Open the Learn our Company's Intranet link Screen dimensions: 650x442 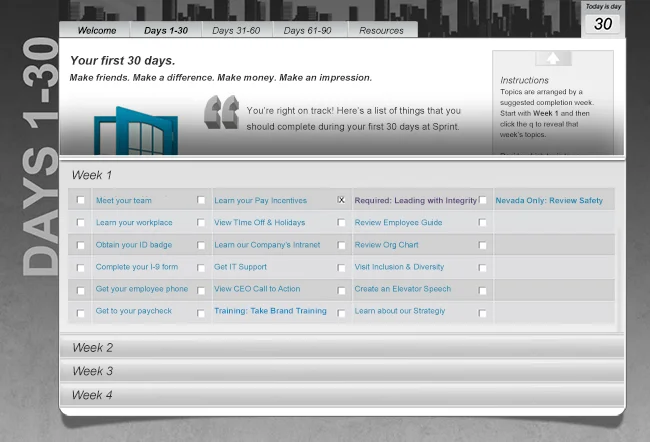pyautogui.click(x=267, y=245)
